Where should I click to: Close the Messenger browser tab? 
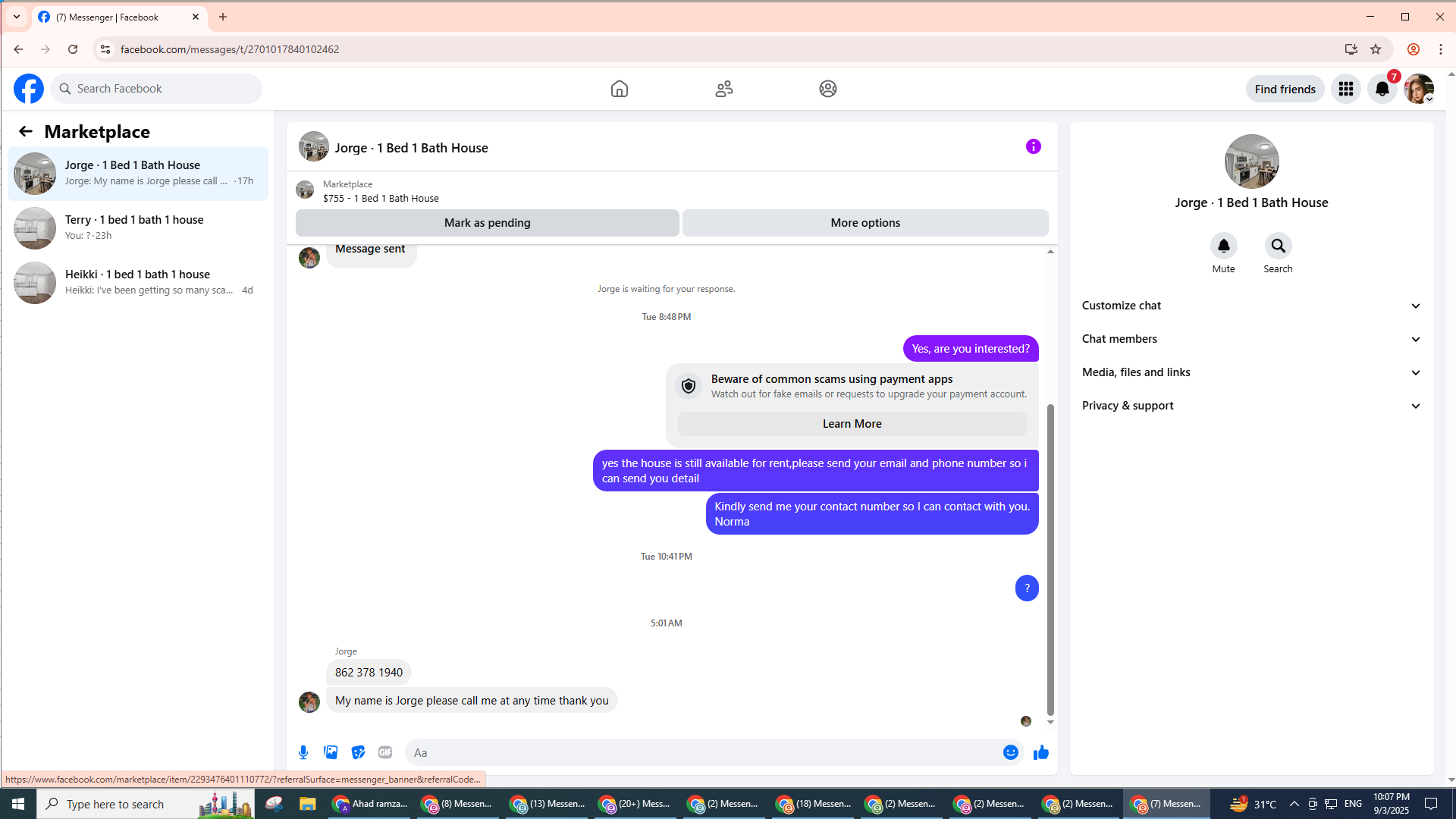pos(196,17)
